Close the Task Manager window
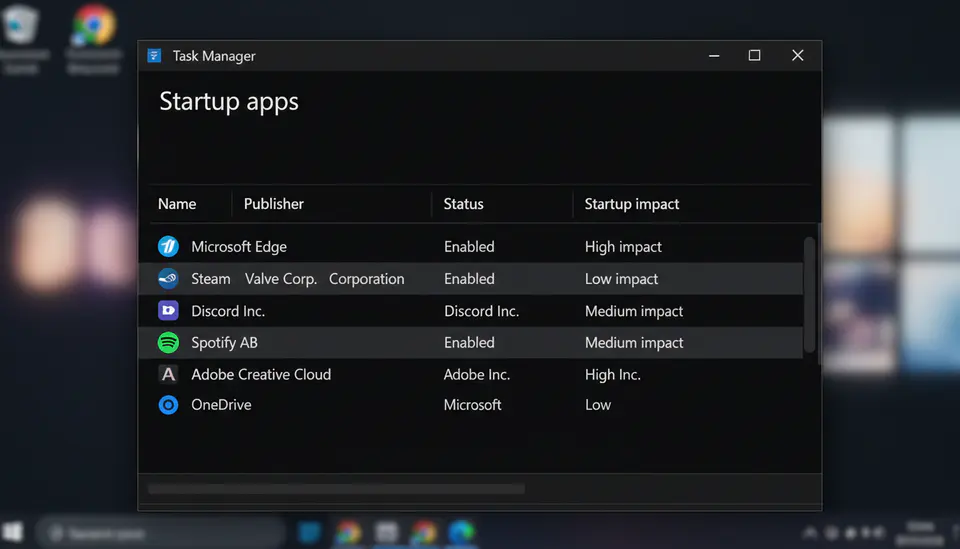Screen dimensions: 960x549 point(797,56)
